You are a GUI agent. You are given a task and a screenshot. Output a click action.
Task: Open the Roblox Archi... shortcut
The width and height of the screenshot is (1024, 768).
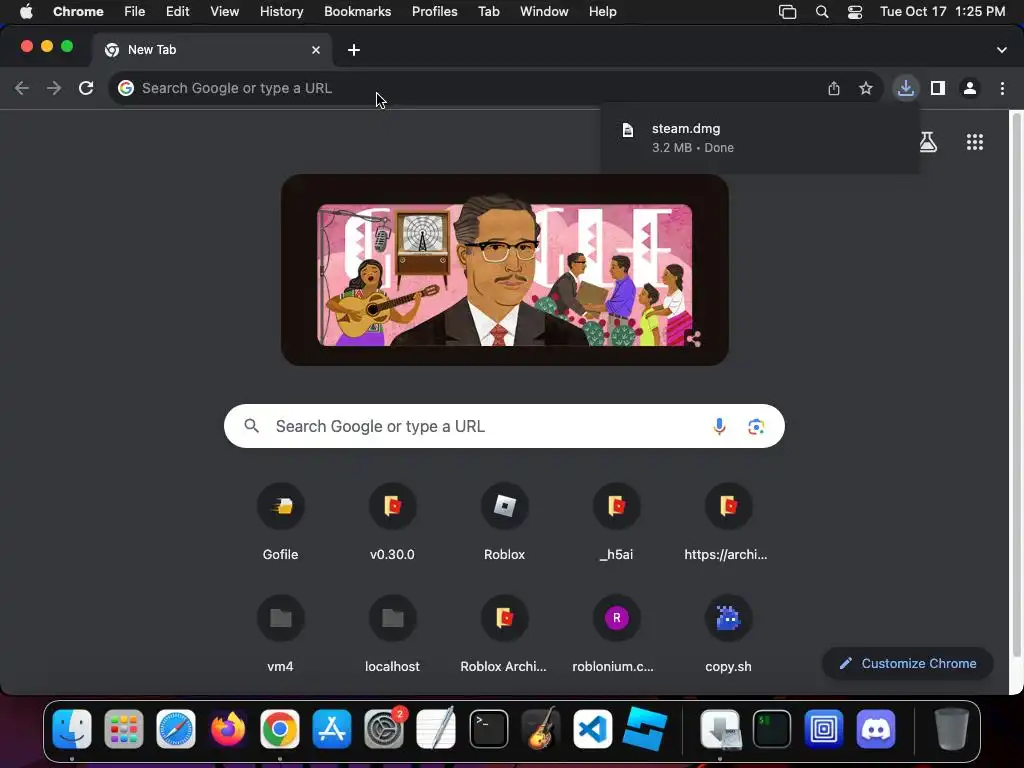coord(504,634)
